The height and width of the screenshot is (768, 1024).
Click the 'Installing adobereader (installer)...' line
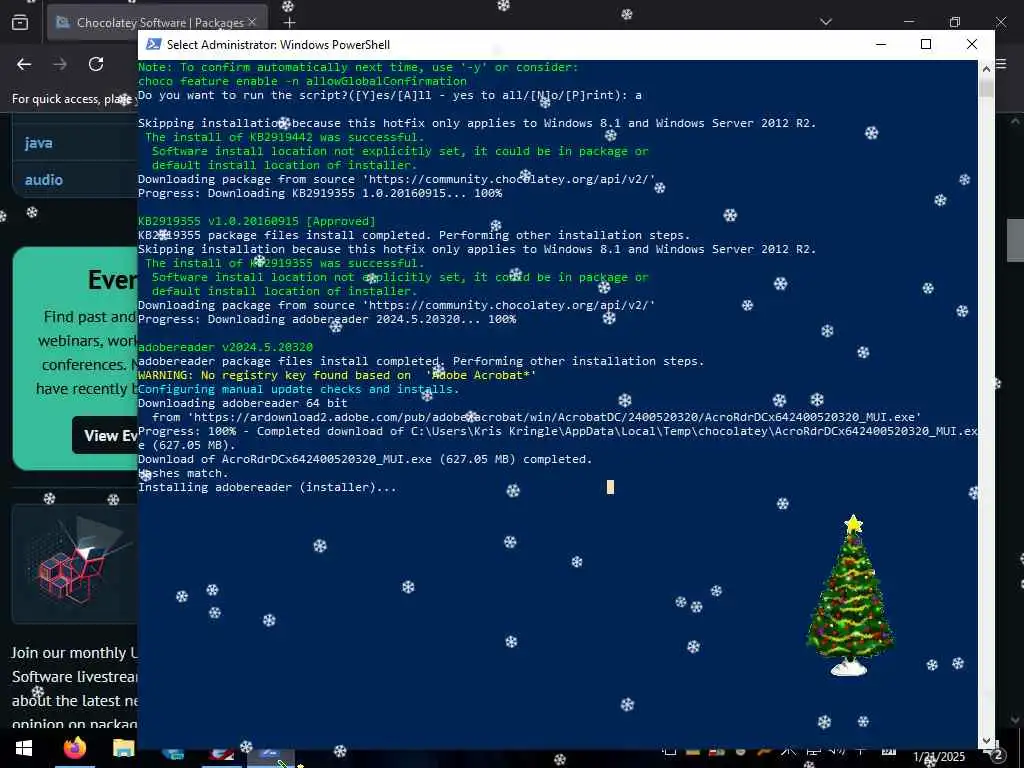tap(267, 487)
